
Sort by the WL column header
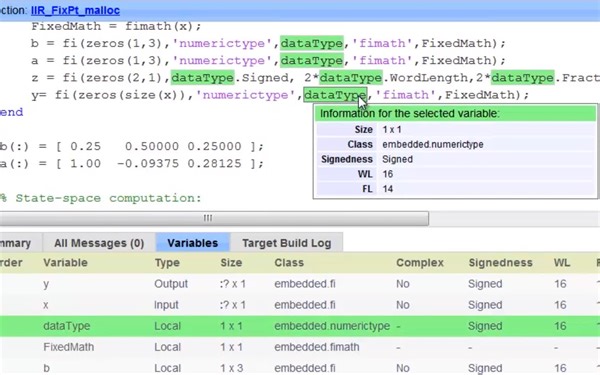(562, 262)
